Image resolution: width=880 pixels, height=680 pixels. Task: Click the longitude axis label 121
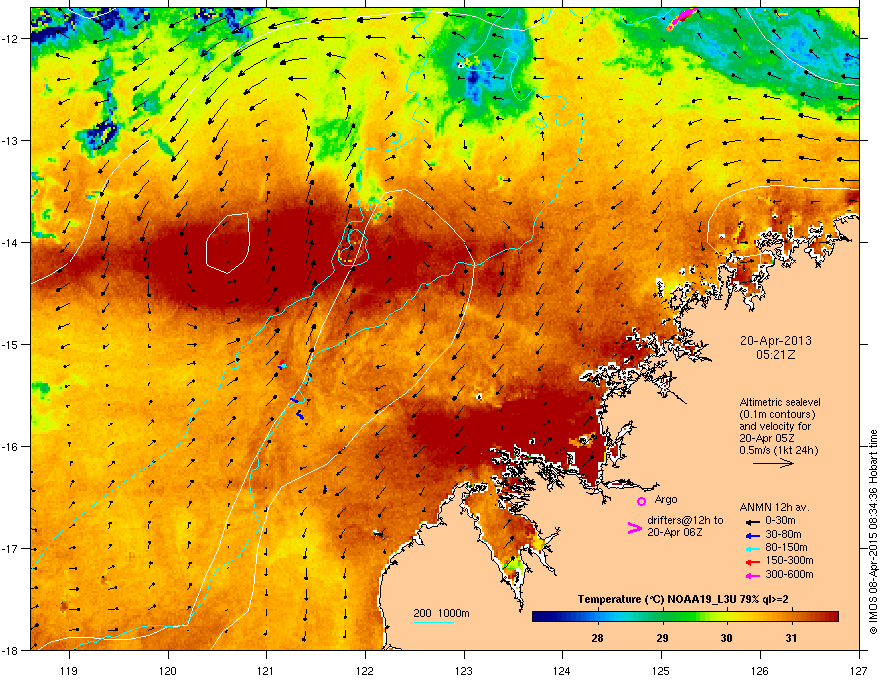(x=266, y=670)
